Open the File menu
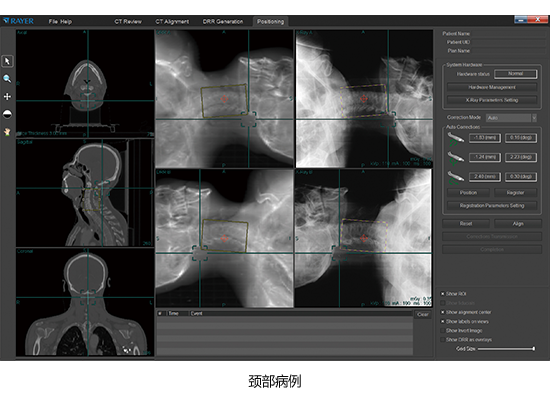This screenshot has height=400, width=550. pos(53,22)
